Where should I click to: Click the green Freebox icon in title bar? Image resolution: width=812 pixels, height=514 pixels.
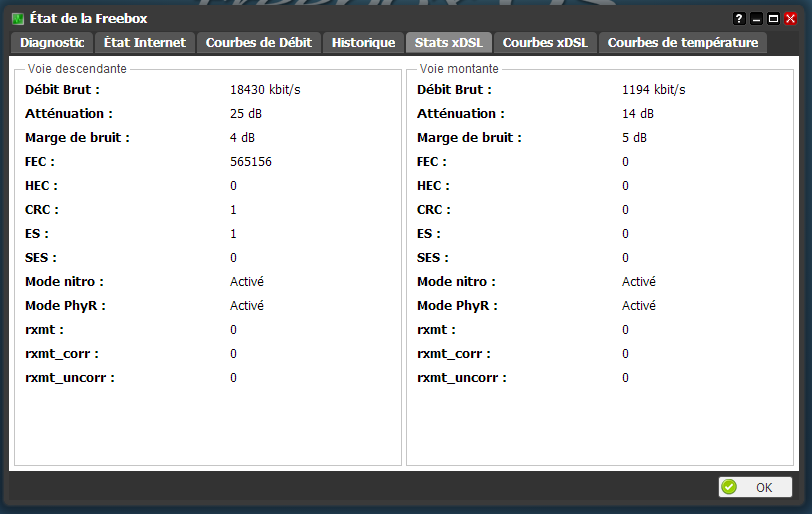point(19,19)
